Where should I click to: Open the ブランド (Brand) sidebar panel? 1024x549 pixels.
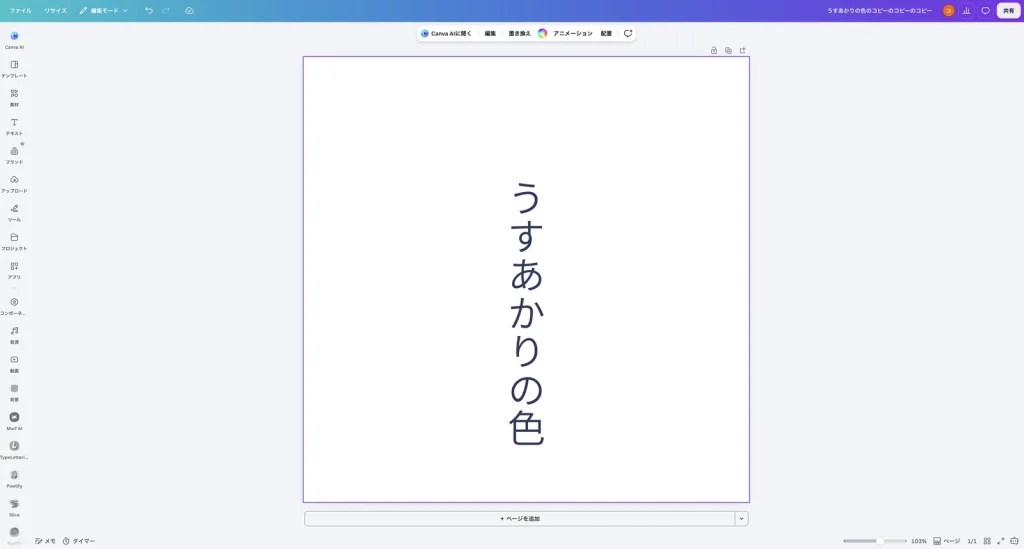(x=14, y=155)
